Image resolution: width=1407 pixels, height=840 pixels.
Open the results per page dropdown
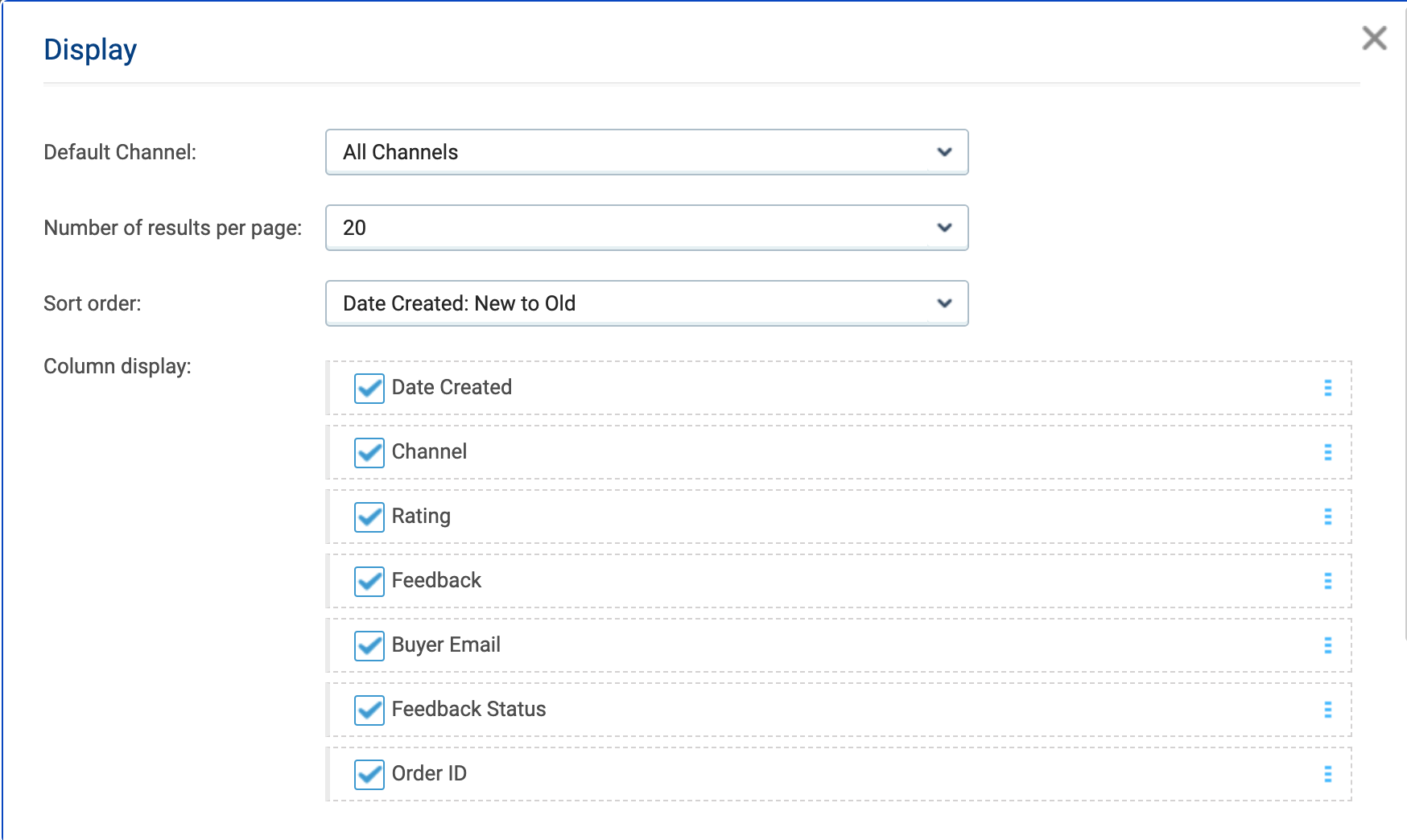[646, 228]
